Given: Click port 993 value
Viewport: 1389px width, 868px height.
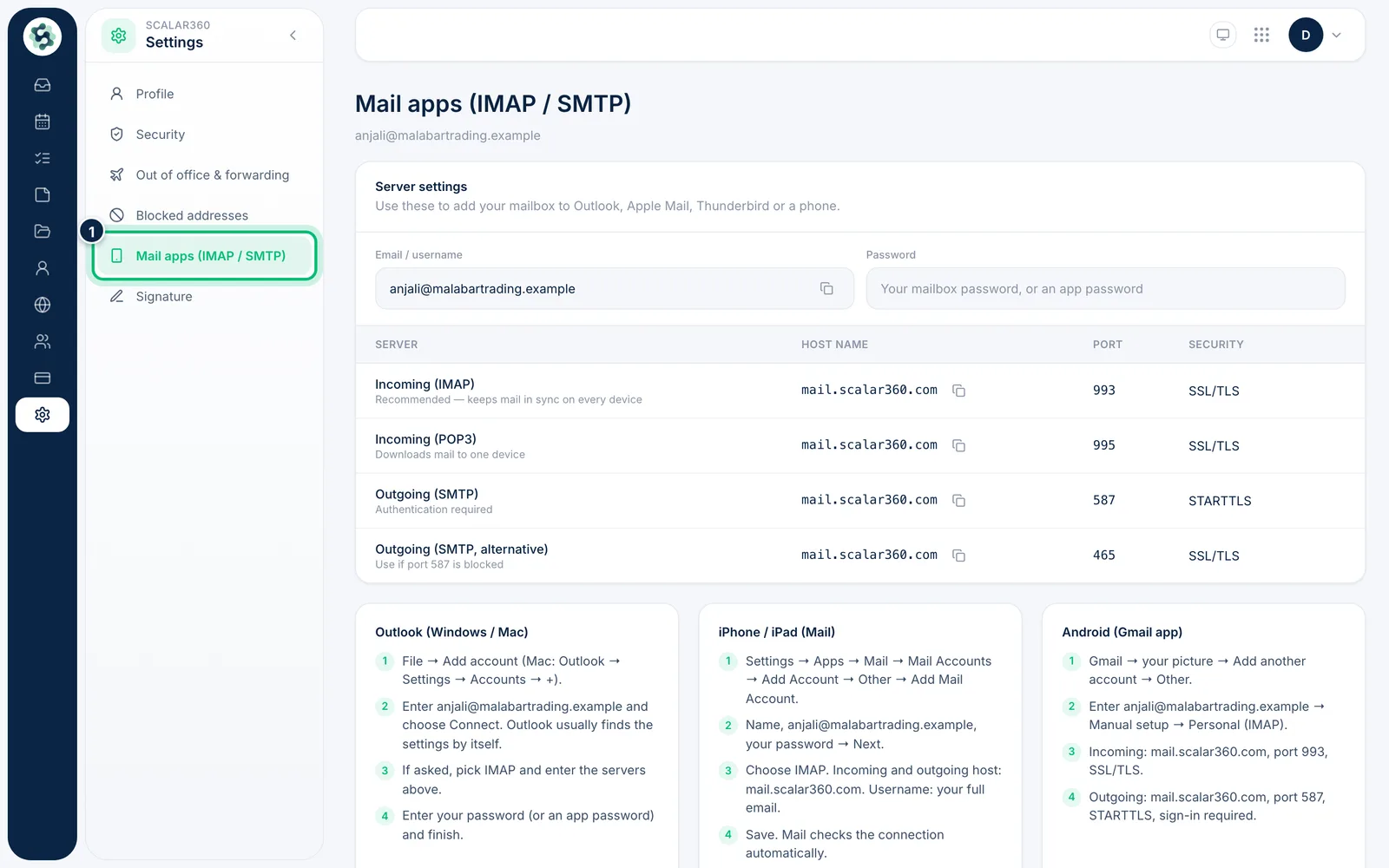Looking at the screenshot, I should click(1103, 391).
